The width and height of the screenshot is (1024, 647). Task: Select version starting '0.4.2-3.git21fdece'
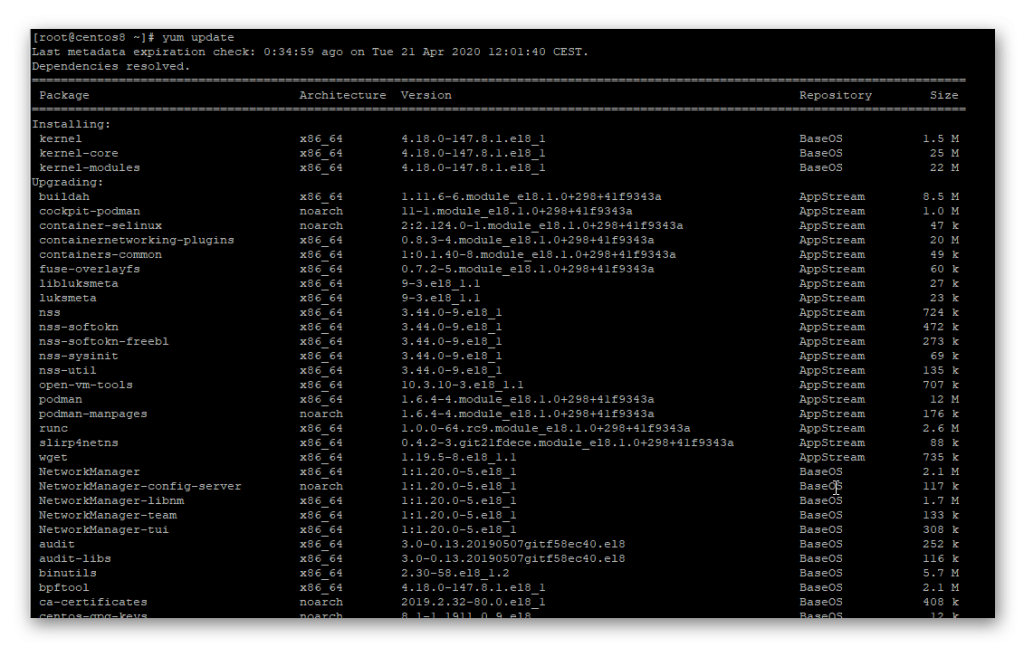(568, 443)
